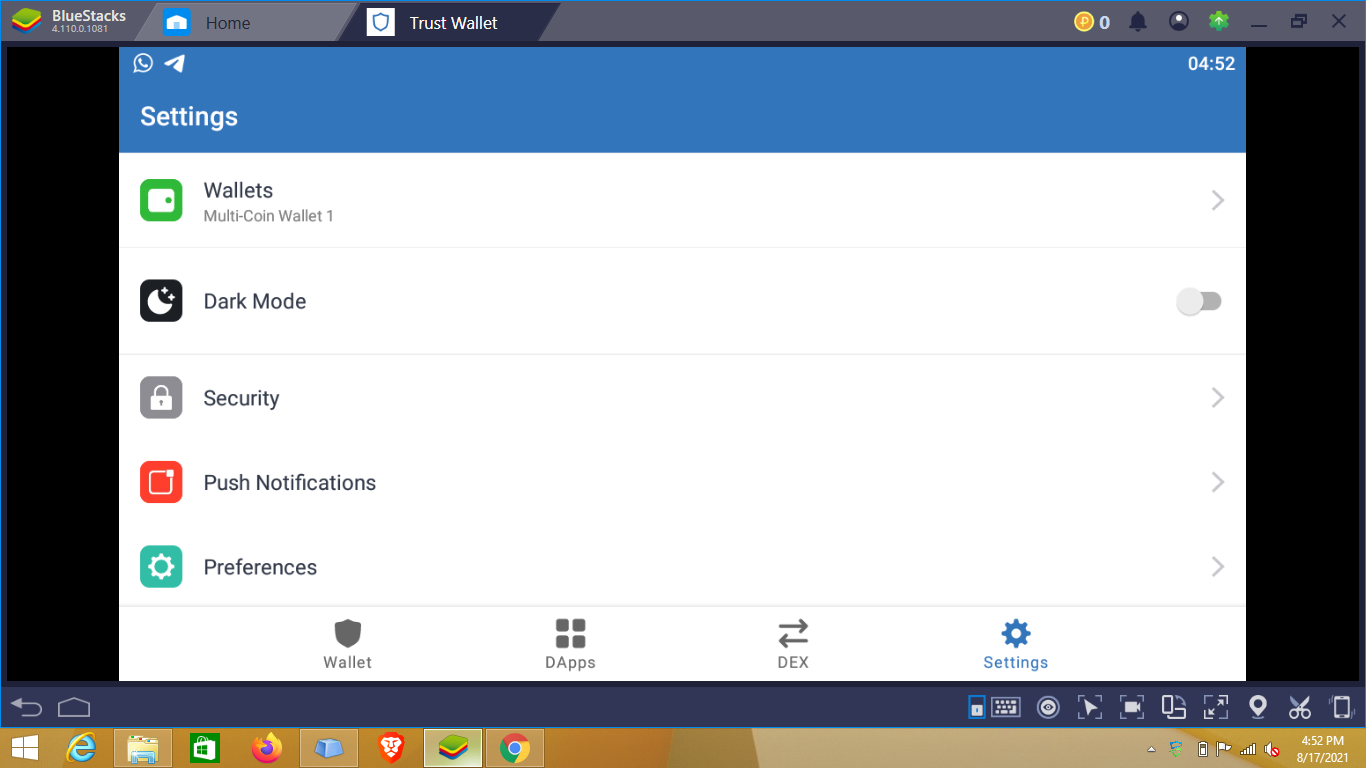Click the BlueStacks points coin icon
This screenshot has width=1366, height=768.
[x=1084, y=21]
